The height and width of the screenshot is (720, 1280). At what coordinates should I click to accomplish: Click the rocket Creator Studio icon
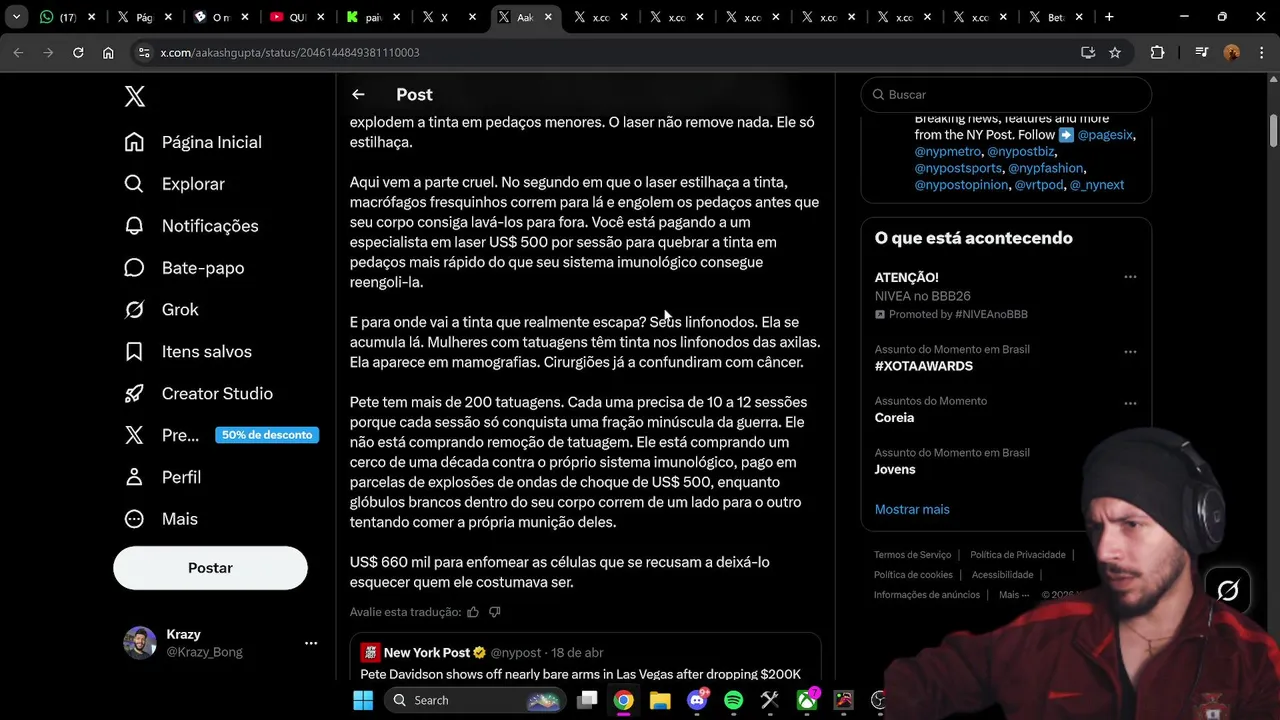pyautogui.click(x=134, y=394)
